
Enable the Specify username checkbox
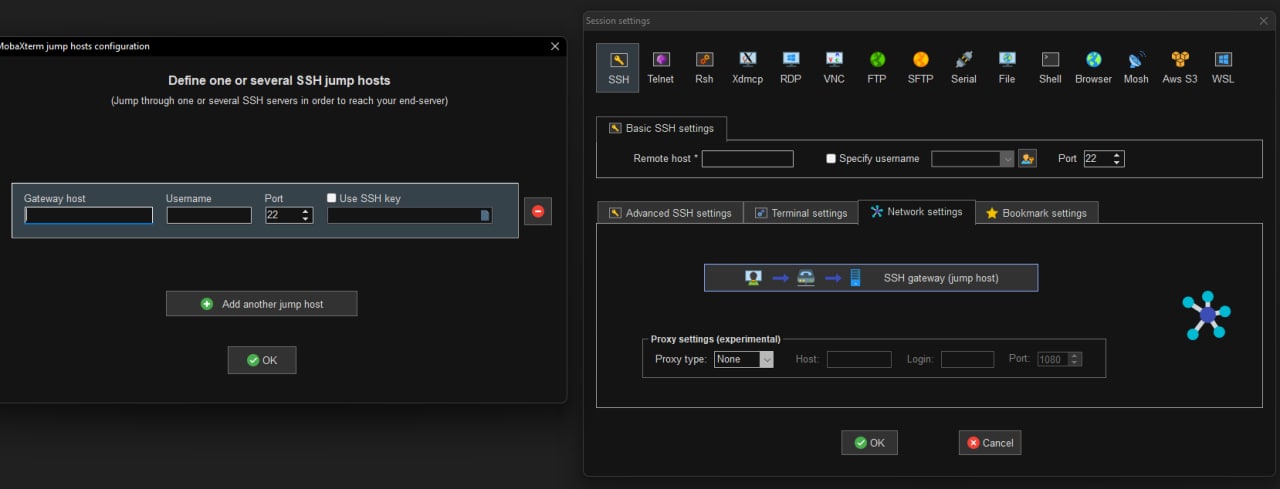pos(831,159)
